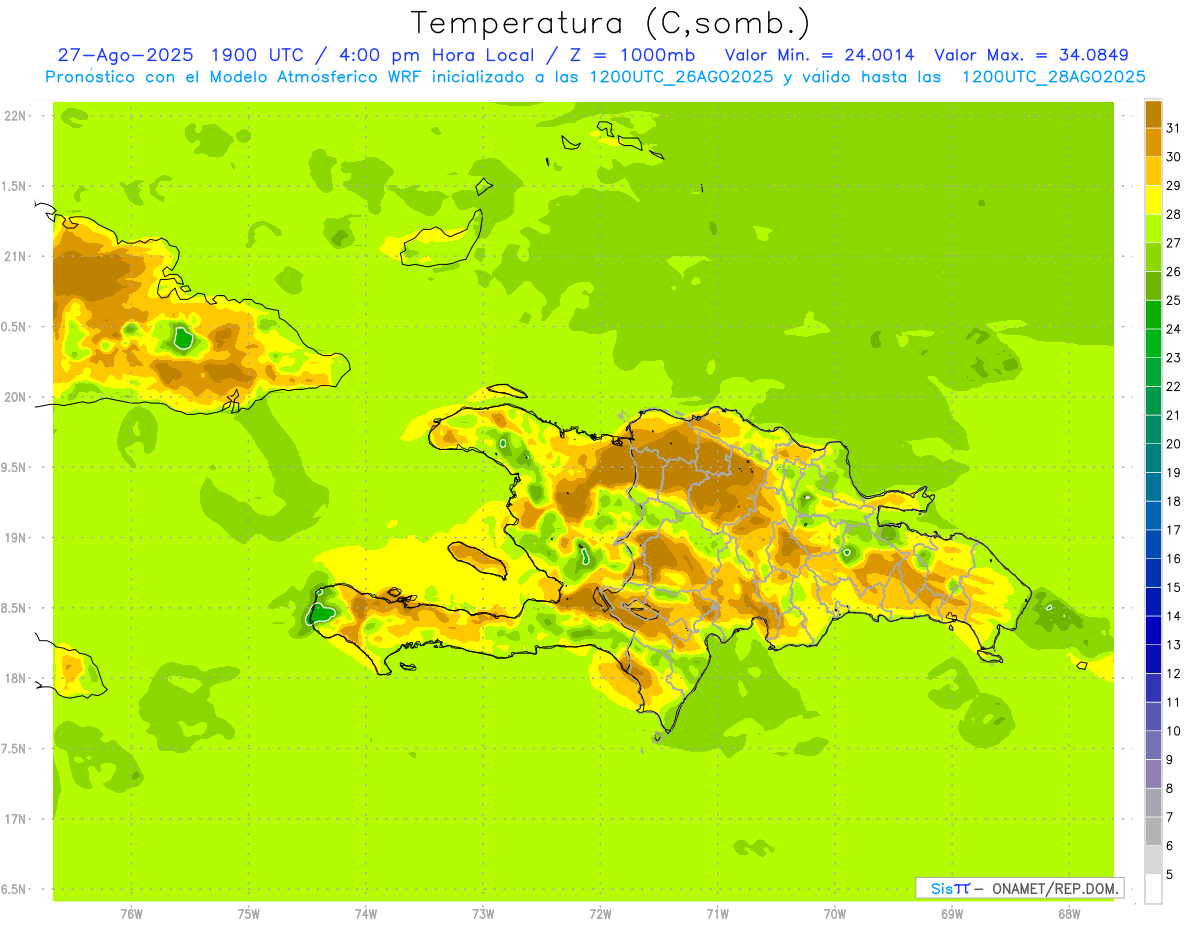Click the "8.5N" latitude axis label

14,608
